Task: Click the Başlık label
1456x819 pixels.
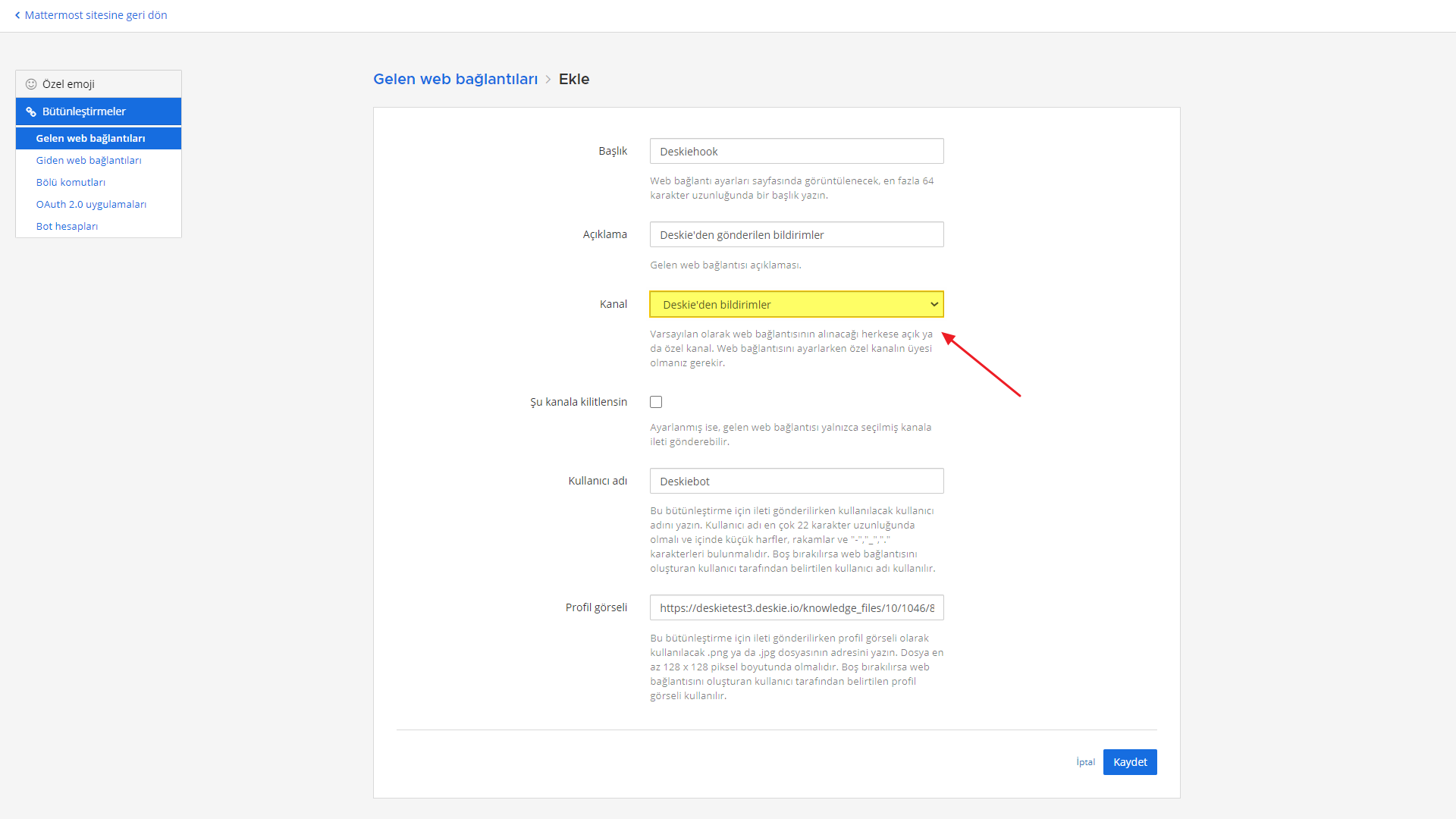Action: click(613, 151)
